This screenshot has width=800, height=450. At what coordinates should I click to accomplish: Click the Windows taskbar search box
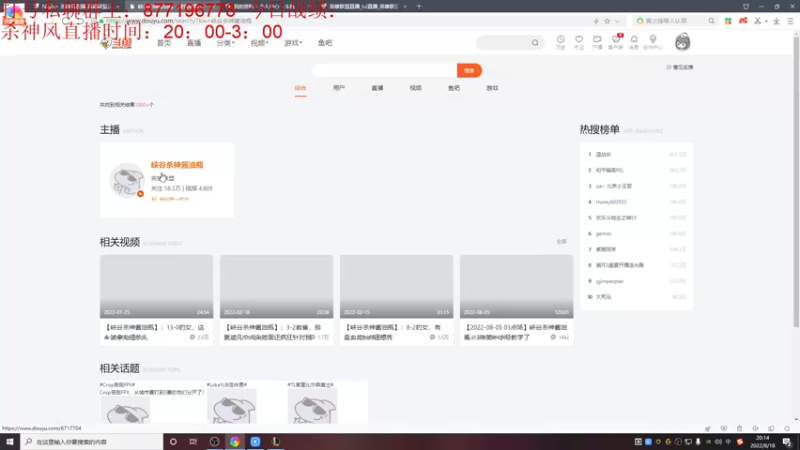point(92,442)
